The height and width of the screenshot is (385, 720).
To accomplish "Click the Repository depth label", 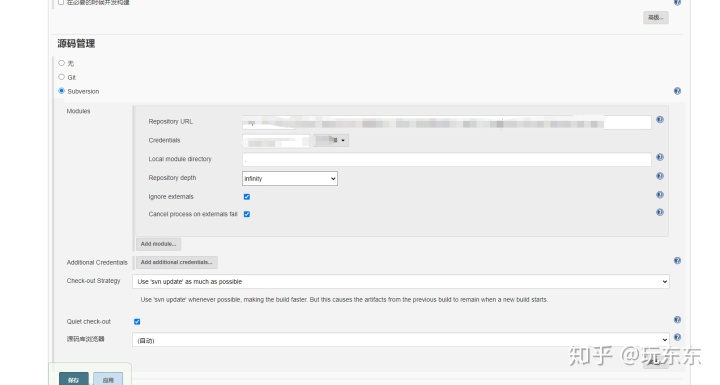I will click(172, 178).
